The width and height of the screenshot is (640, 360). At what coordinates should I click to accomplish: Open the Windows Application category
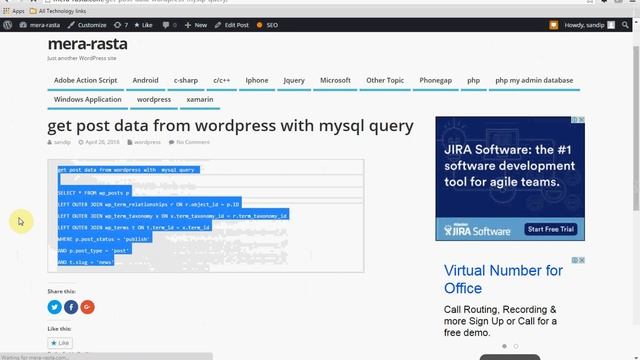(87, 100)
